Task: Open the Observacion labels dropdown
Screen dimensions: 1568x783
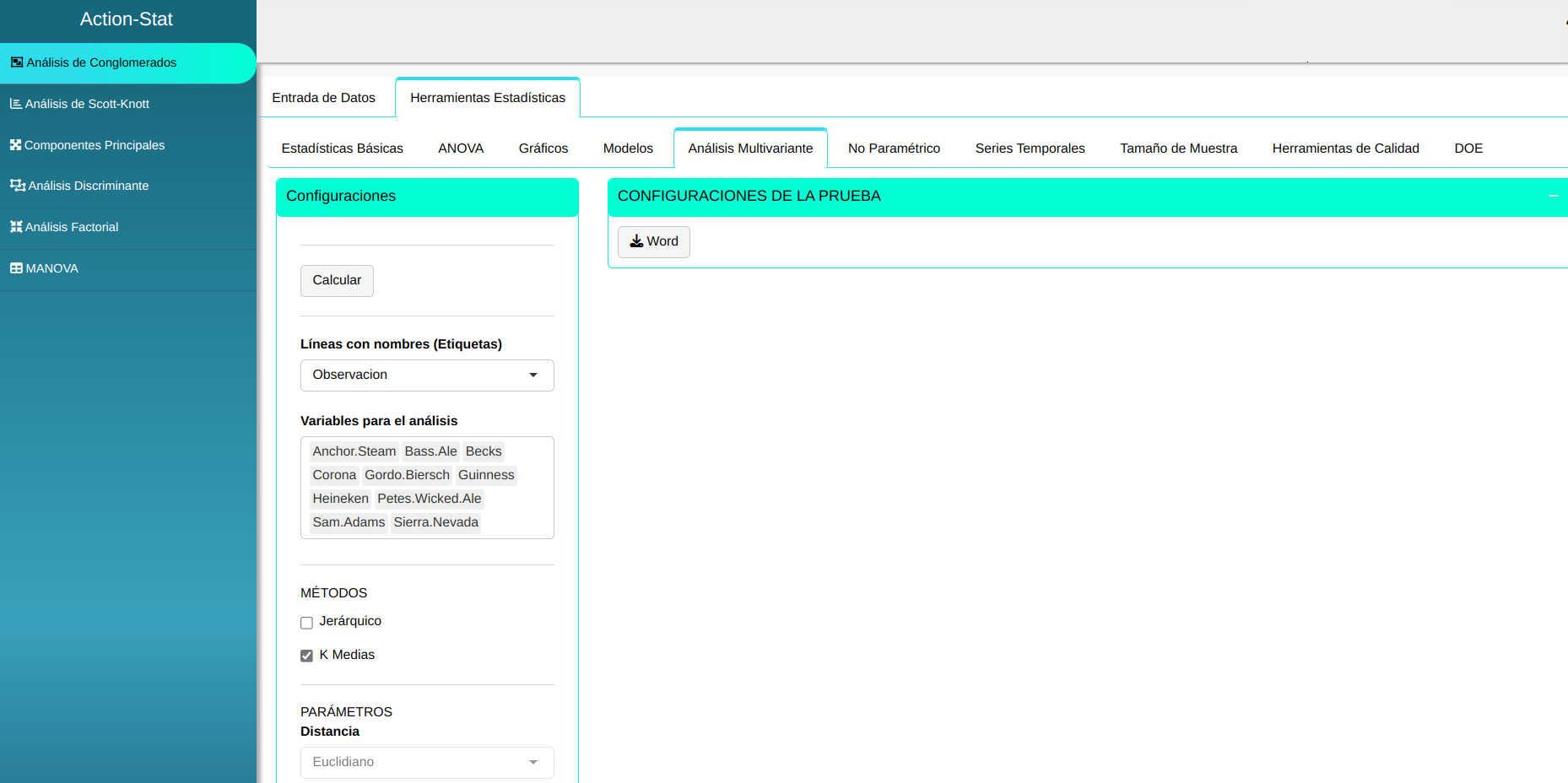Action: click(427, 375)
